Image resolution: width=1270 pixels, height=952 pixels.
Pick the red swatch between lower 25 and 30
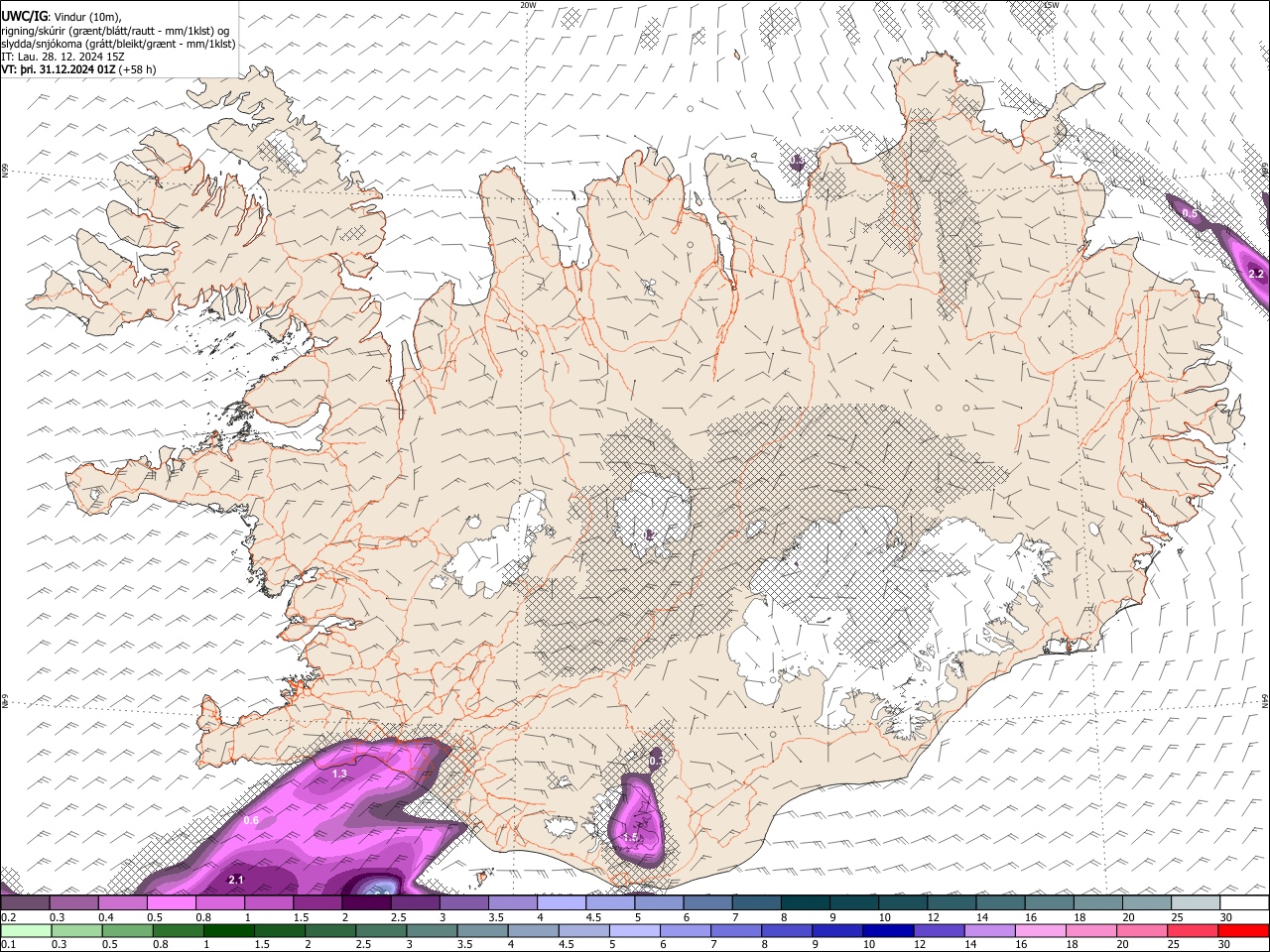(1195, 930)
